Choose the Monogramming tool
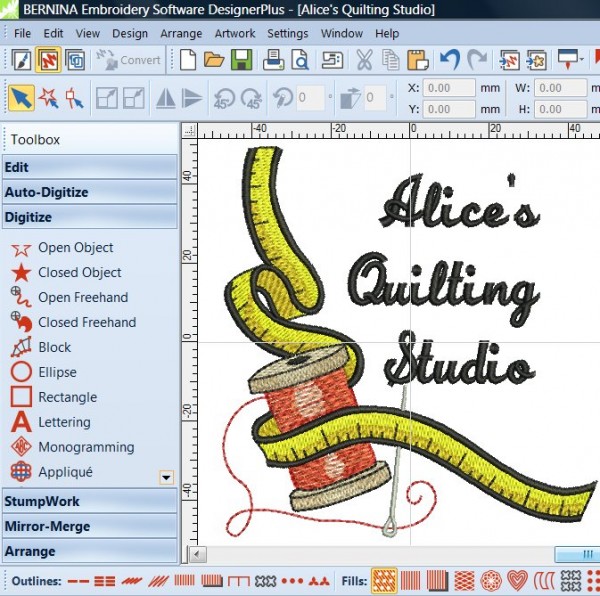Viewport: 600px width, 596px height. 85,447
